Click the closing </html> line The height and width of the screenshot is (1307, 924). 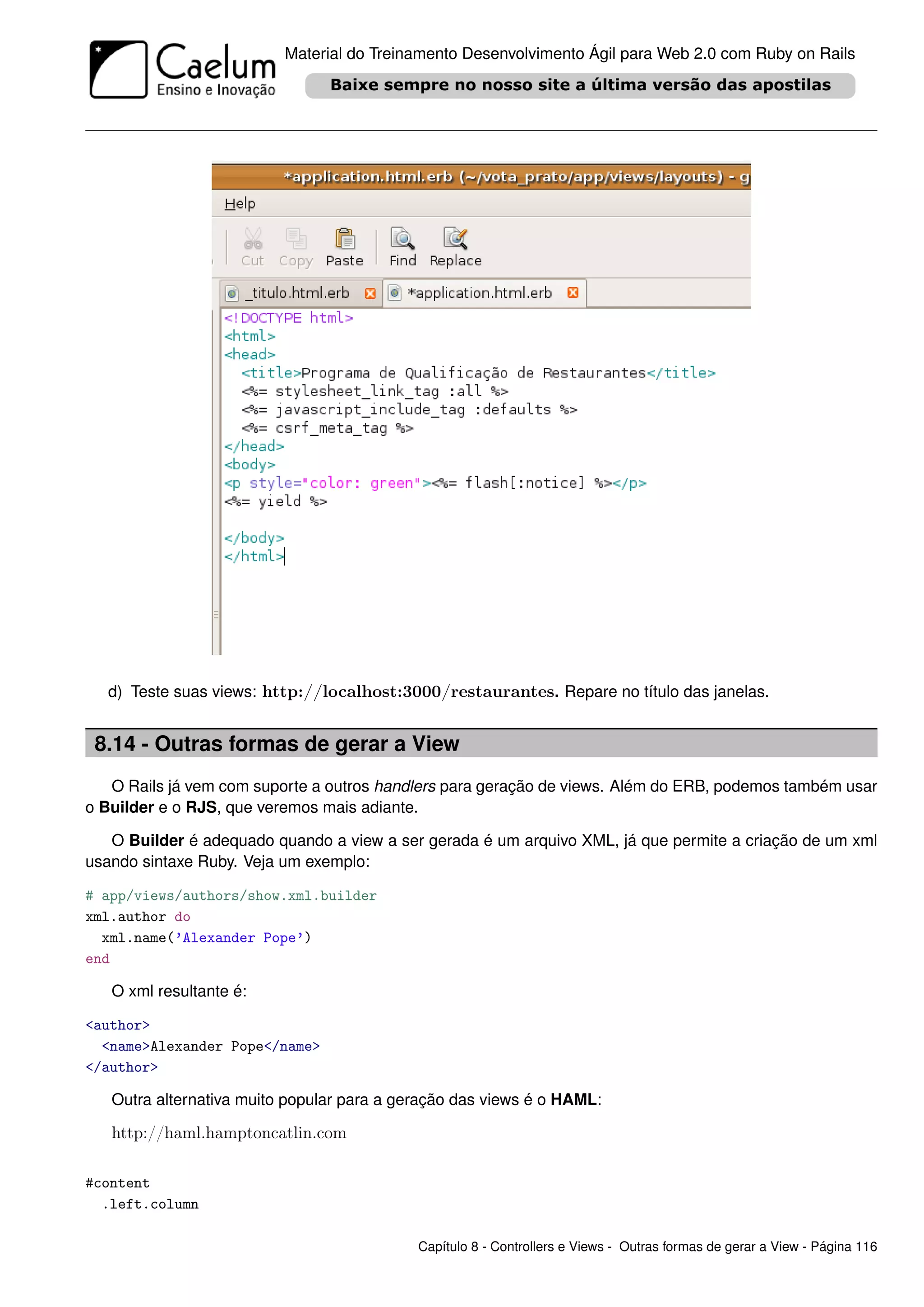(254, 556)
